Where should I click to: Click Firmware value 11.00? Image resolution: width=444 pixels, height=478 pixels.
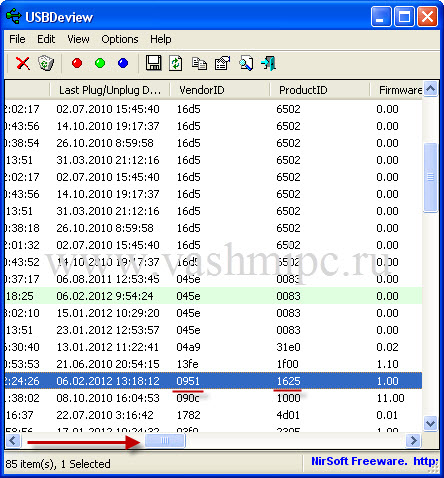click(390, 398)
